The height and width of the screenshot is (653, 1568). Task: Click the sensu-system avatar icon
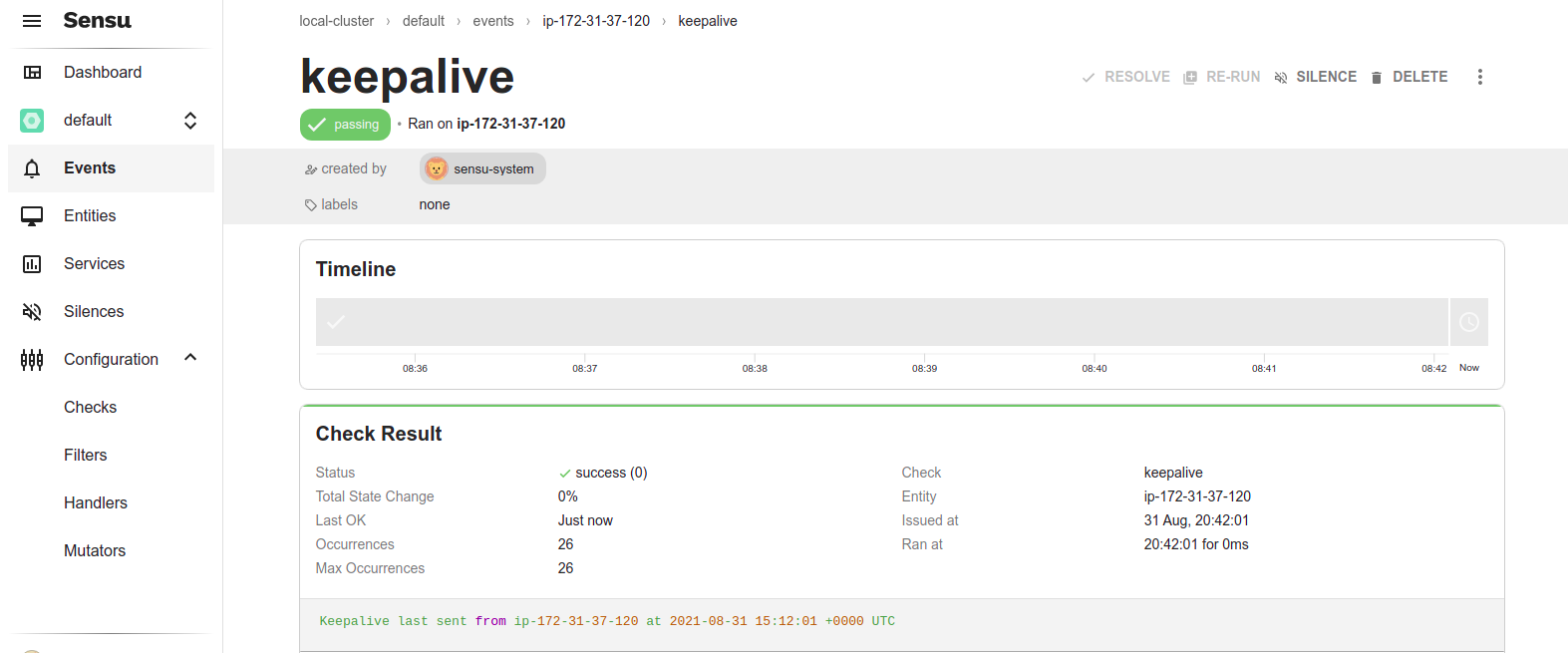437,168
